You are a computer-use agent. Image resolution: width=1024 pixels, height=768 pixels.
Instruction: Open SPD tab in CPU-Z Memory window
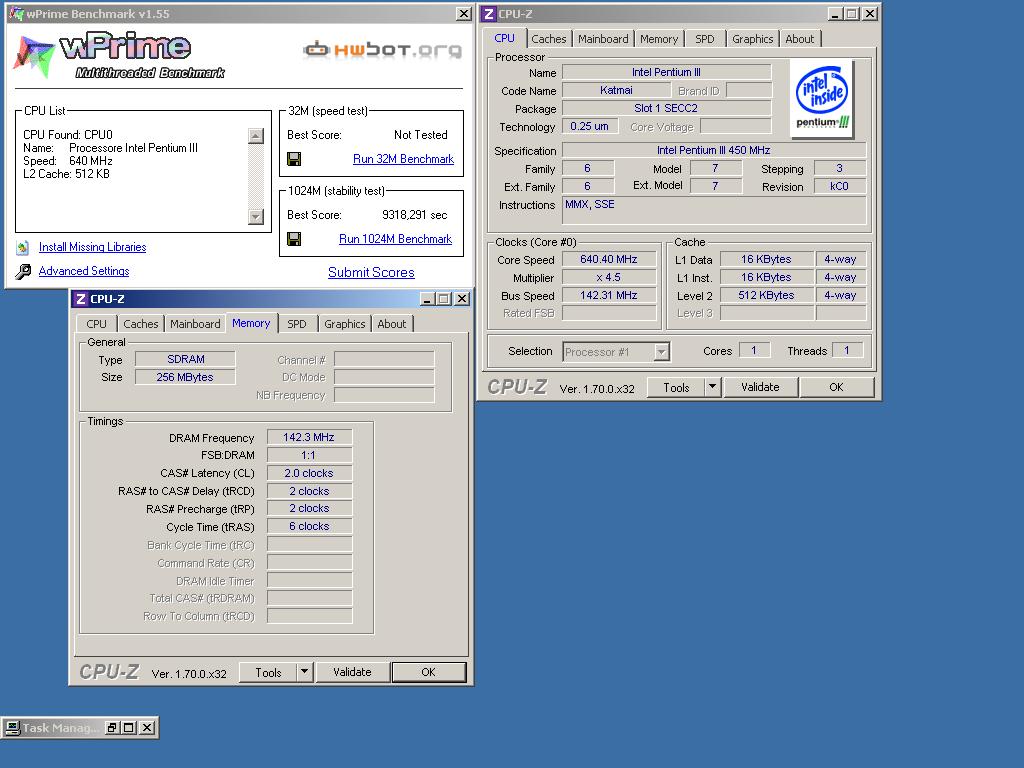296,324
